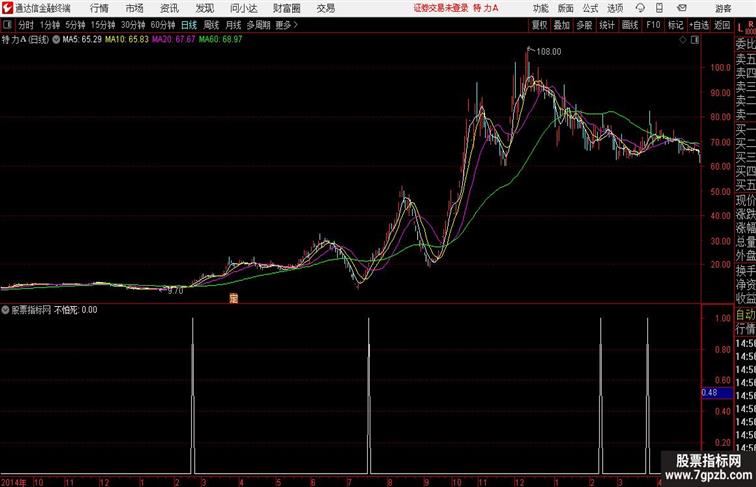Open the 市场 menu

135,8
